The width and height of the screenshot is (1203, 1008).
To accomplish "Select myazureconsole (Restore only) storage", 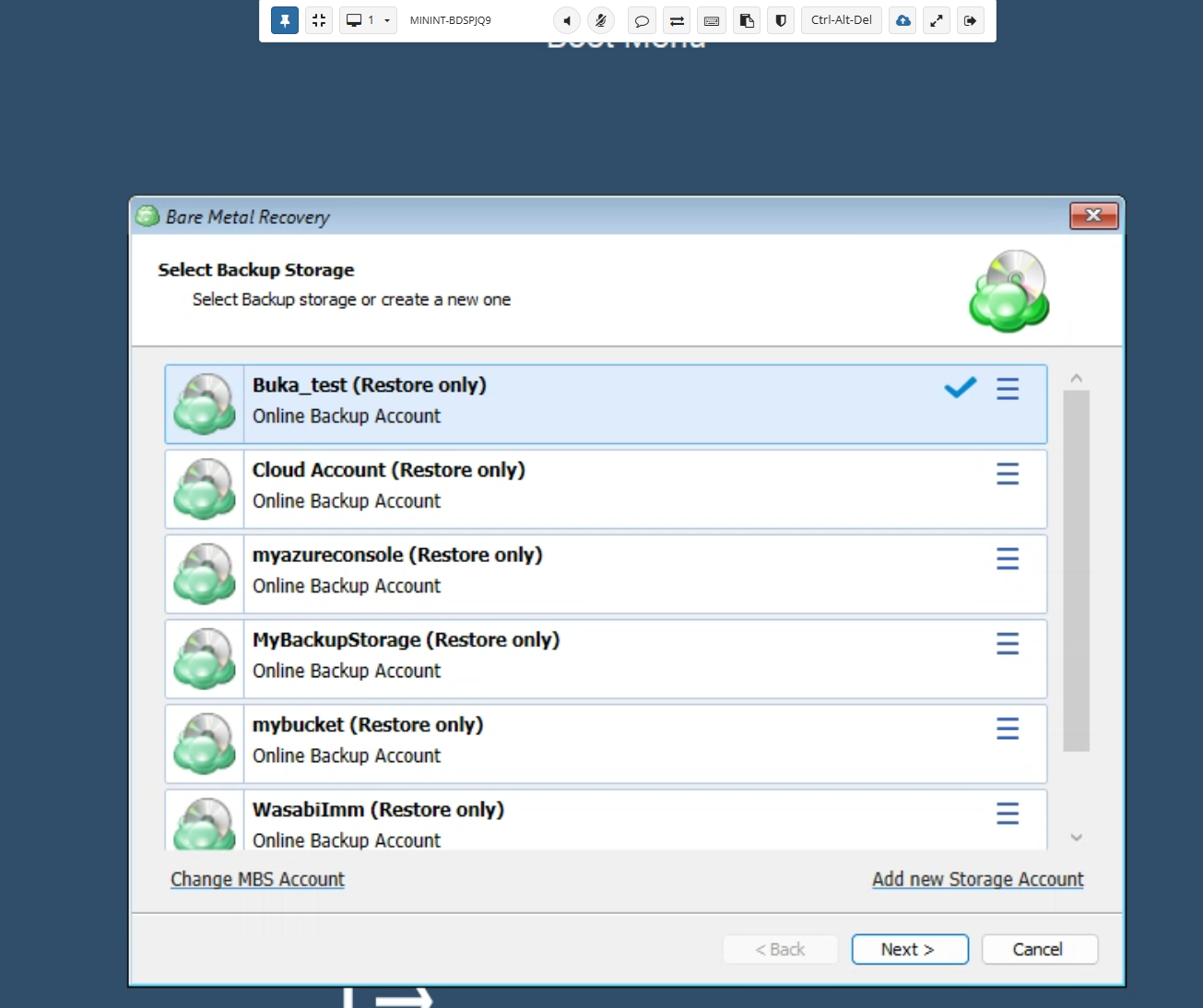I will point(606,573).
